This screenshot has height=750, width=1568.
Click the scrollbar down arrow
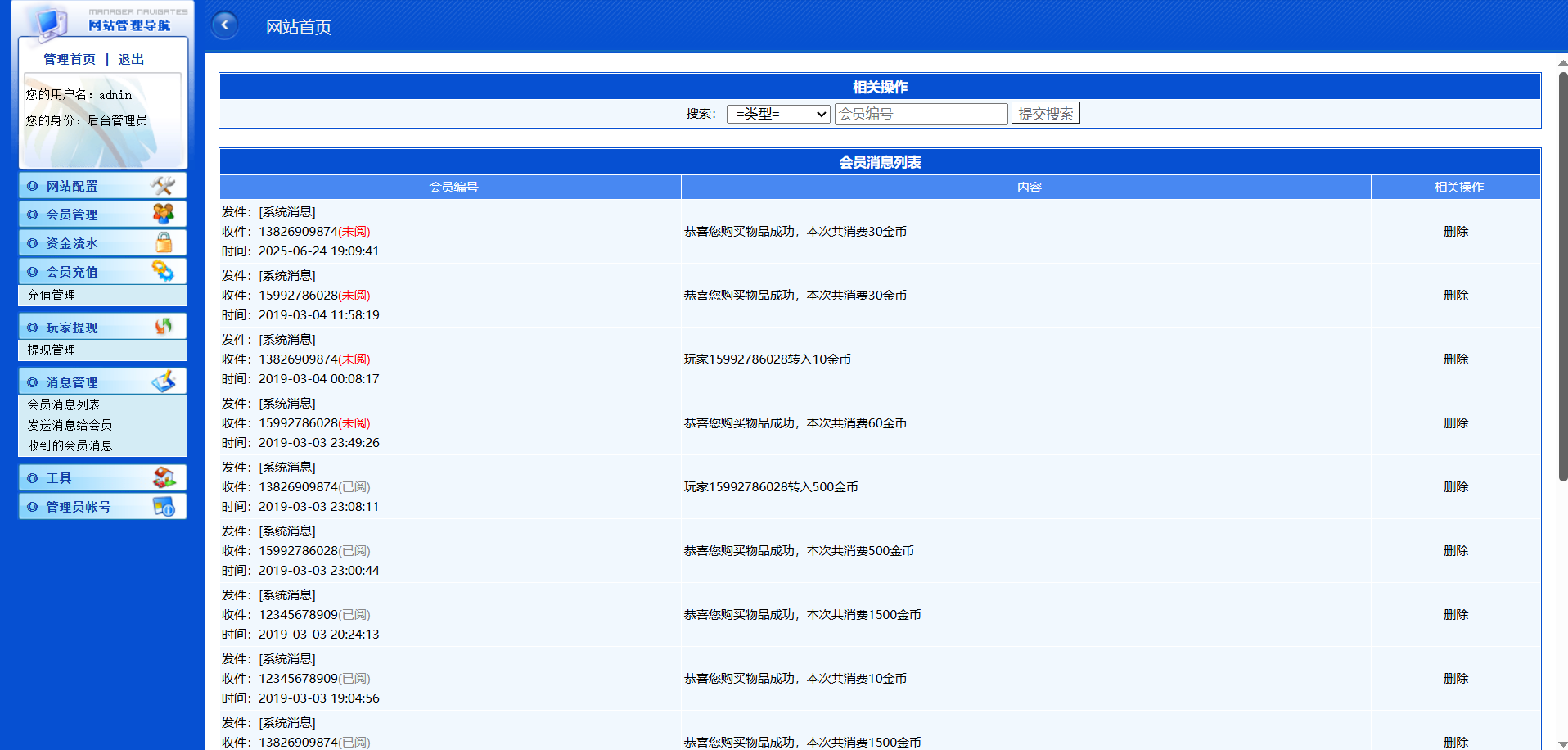[1562, 743]
